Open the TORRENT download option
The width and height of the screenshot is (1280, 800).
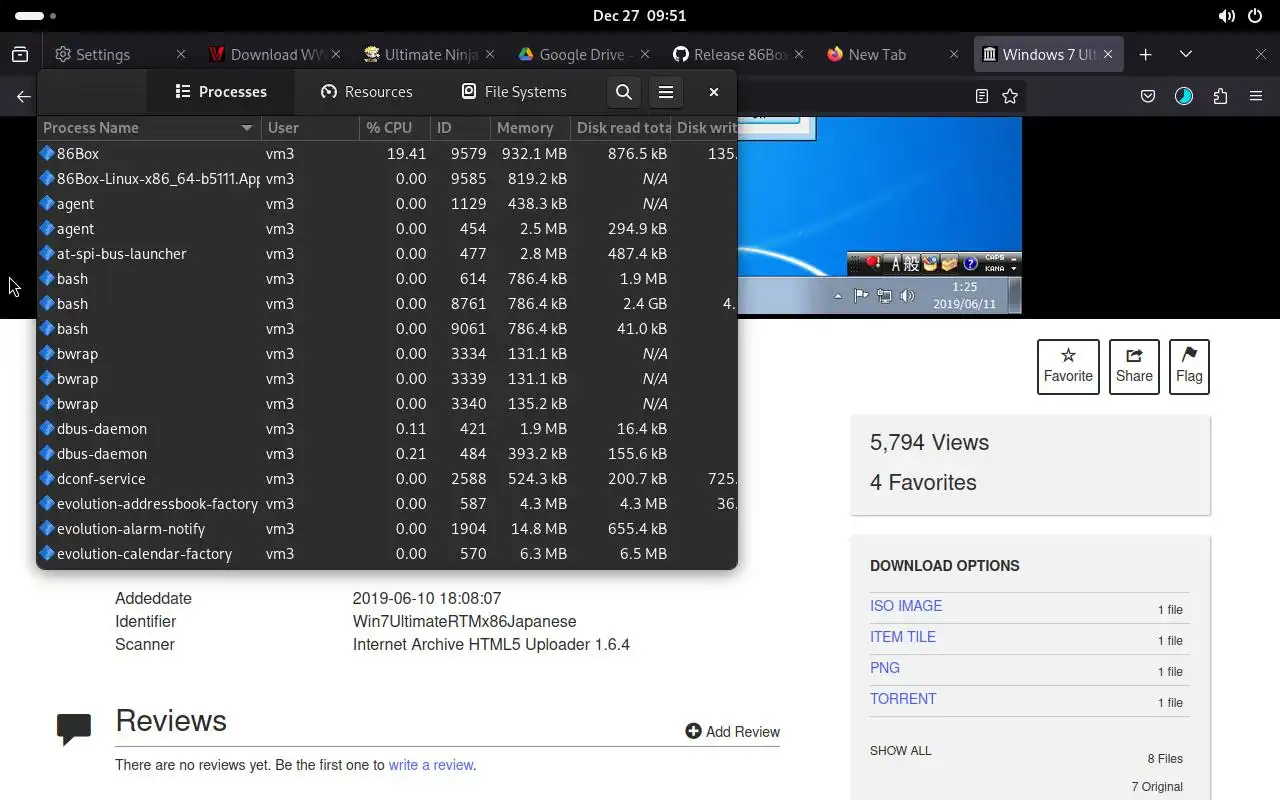point(903,699)
